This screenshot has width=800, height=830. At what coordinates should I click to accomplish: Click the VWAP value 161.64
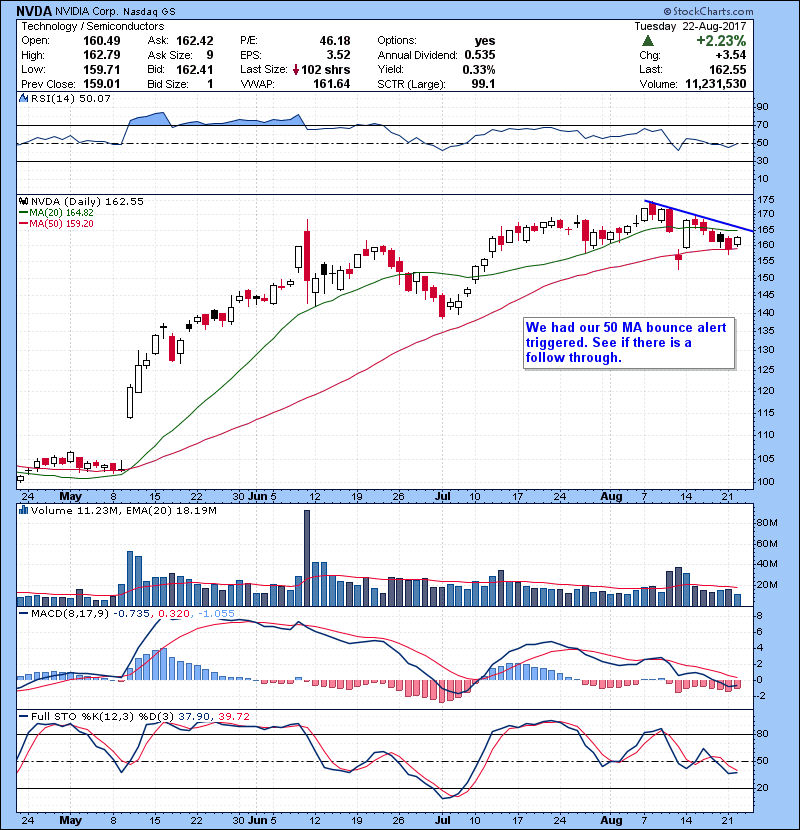331,84
